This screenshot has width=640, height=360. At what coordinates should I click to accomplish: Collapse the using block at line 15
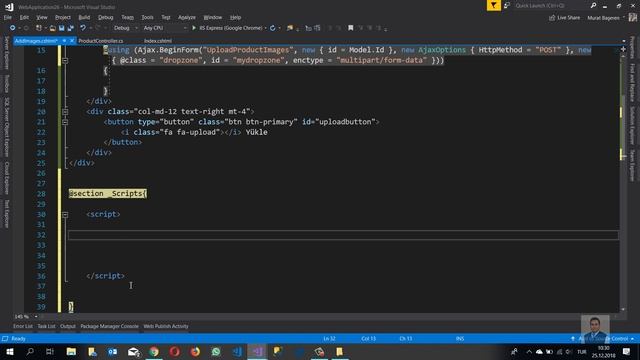pyautogui.click(x=65, y=60)
